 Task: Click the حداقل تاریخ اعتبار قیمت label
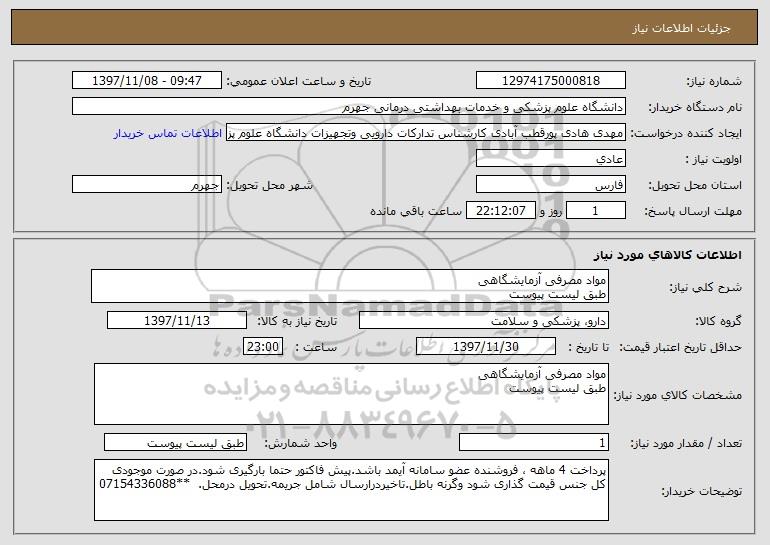click(x=680, y=347)
